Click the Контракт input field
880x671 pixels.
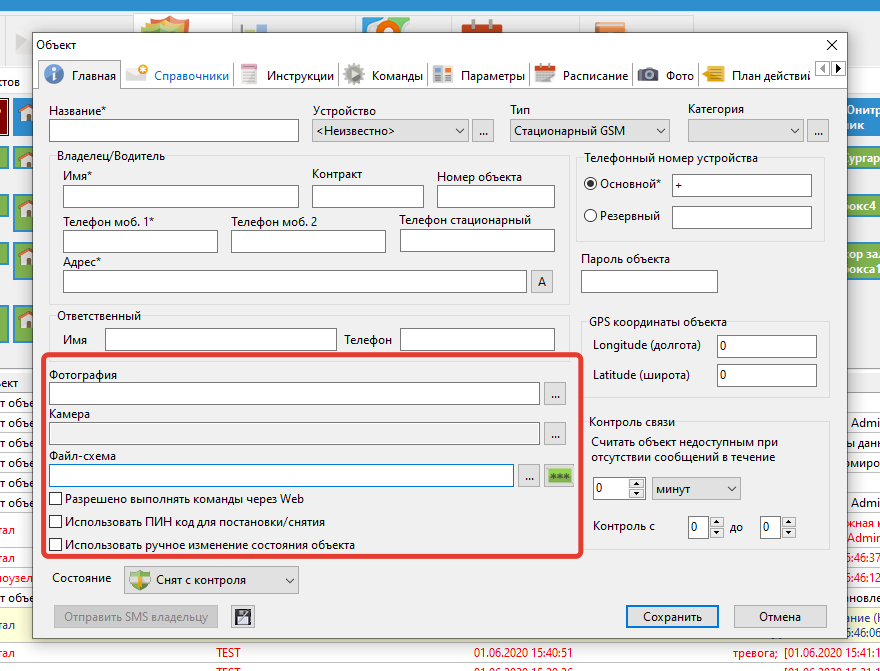point(368,197)
